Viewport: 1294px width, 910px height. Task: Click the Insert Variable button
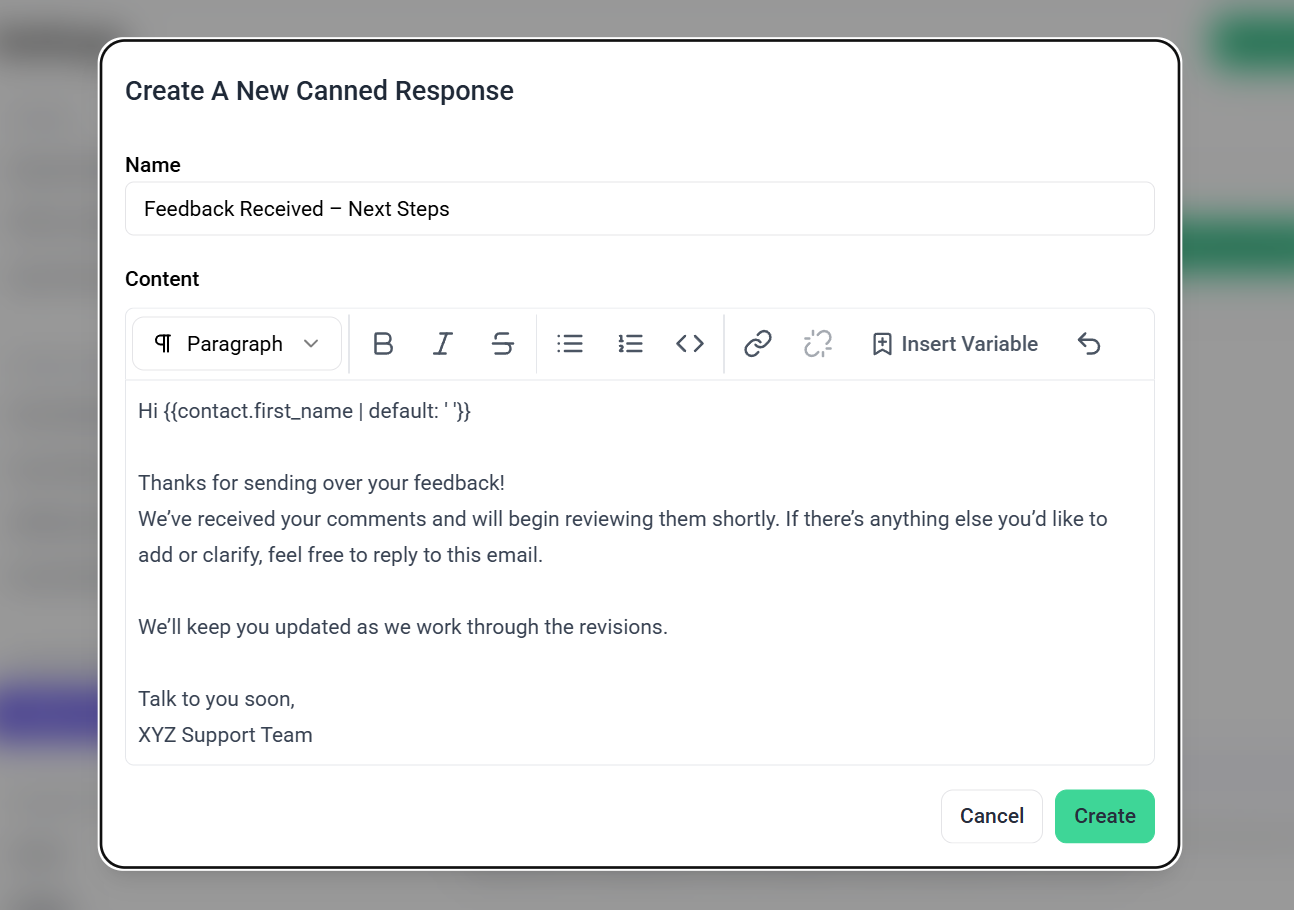tap(955, 344)
